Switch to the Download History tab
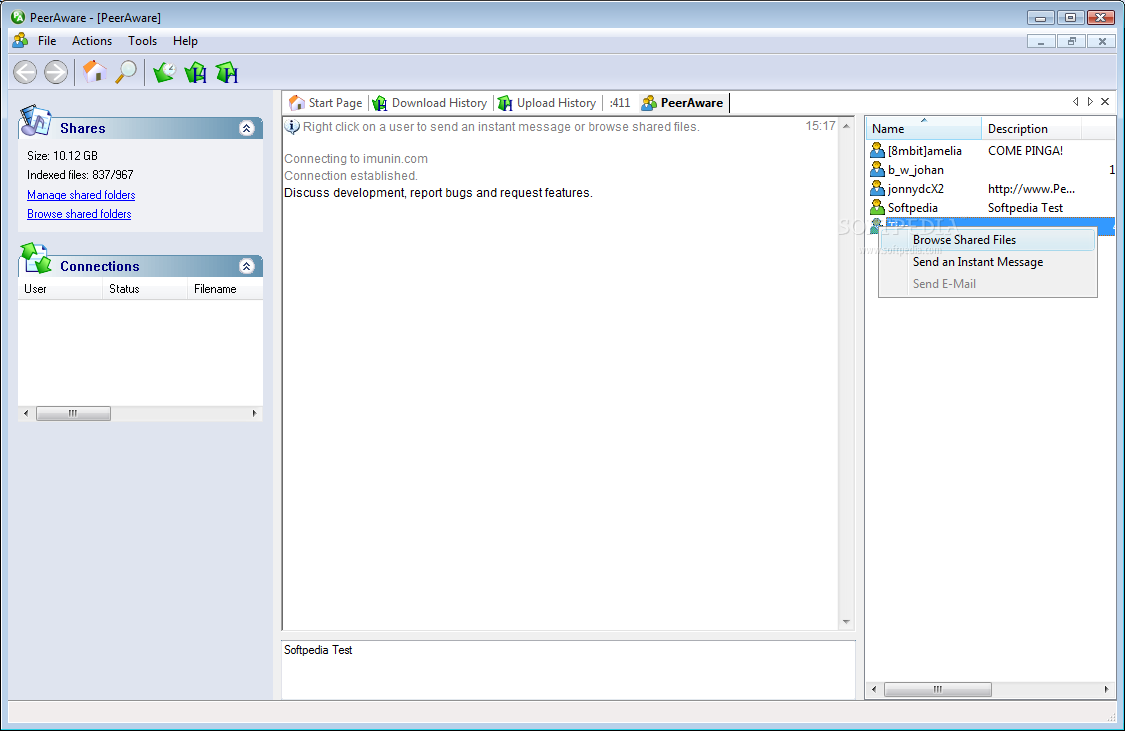1125x731 pixels. [x=430, y=103]
